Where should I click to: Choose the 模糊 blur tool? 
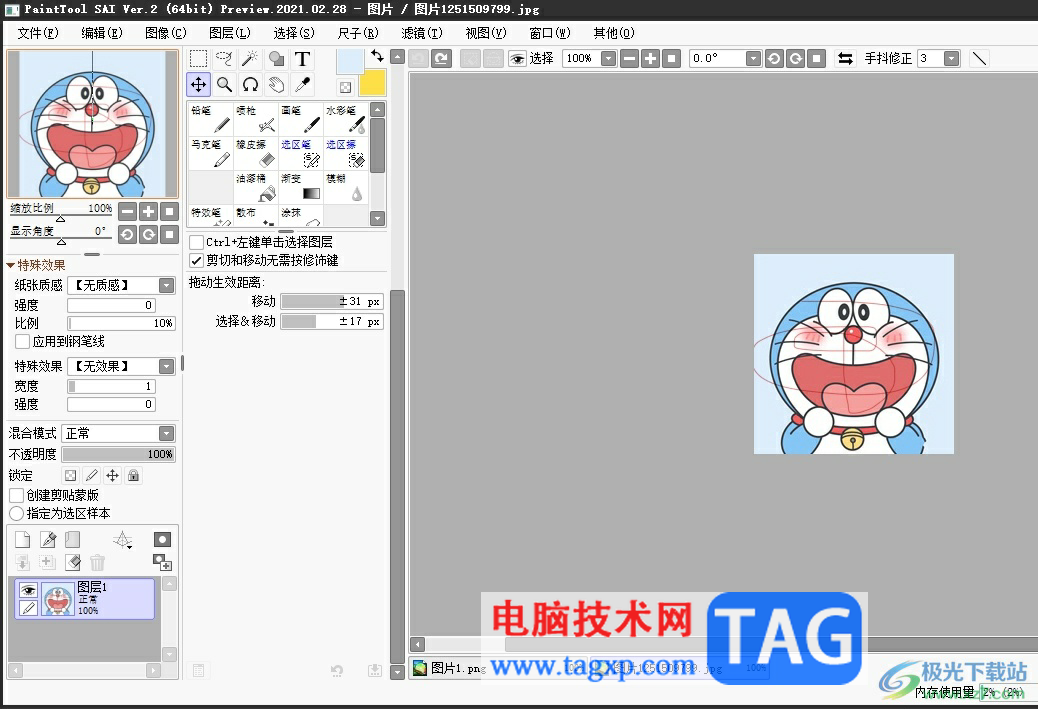346,187
